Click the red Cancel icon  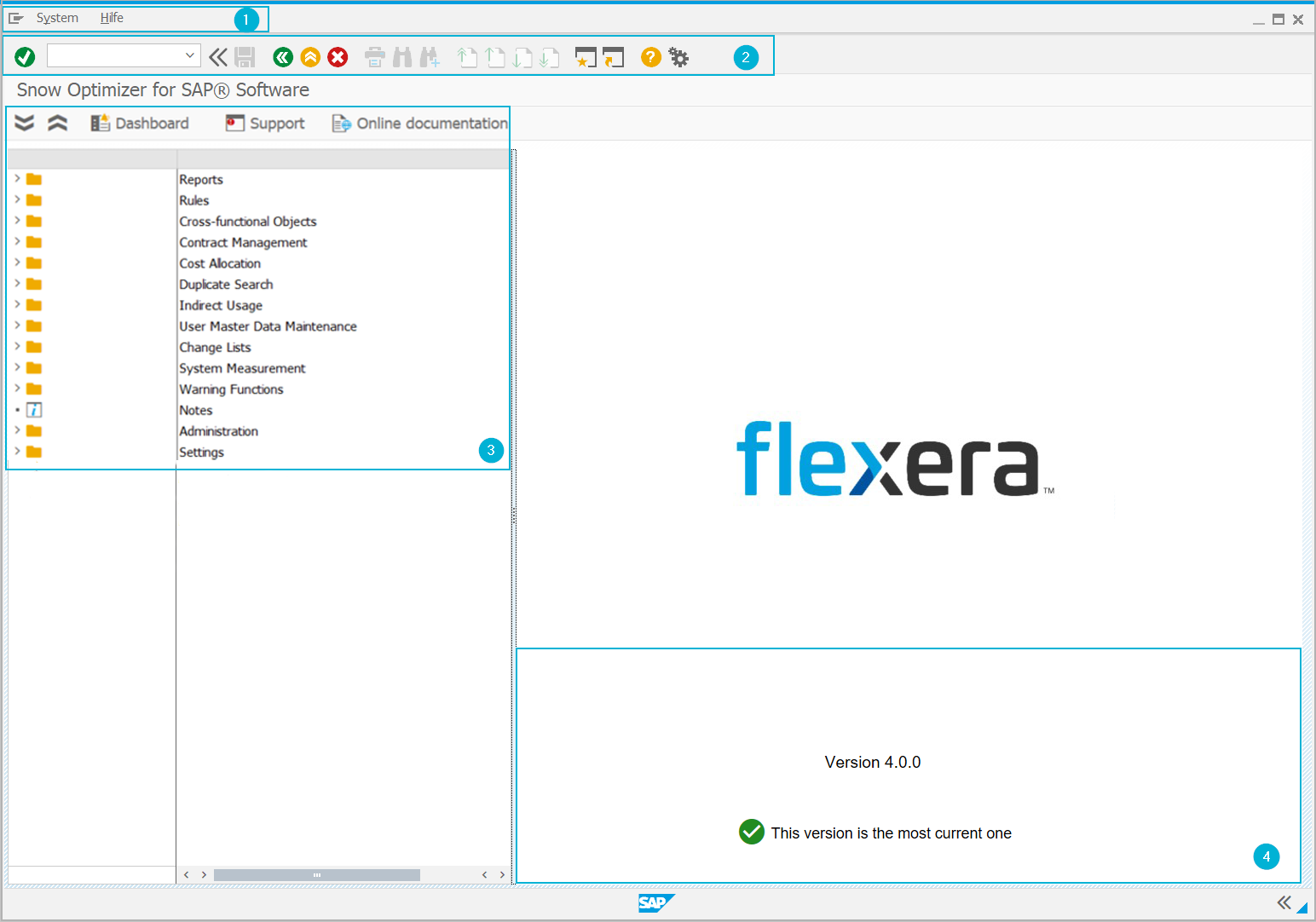[338, 57]
